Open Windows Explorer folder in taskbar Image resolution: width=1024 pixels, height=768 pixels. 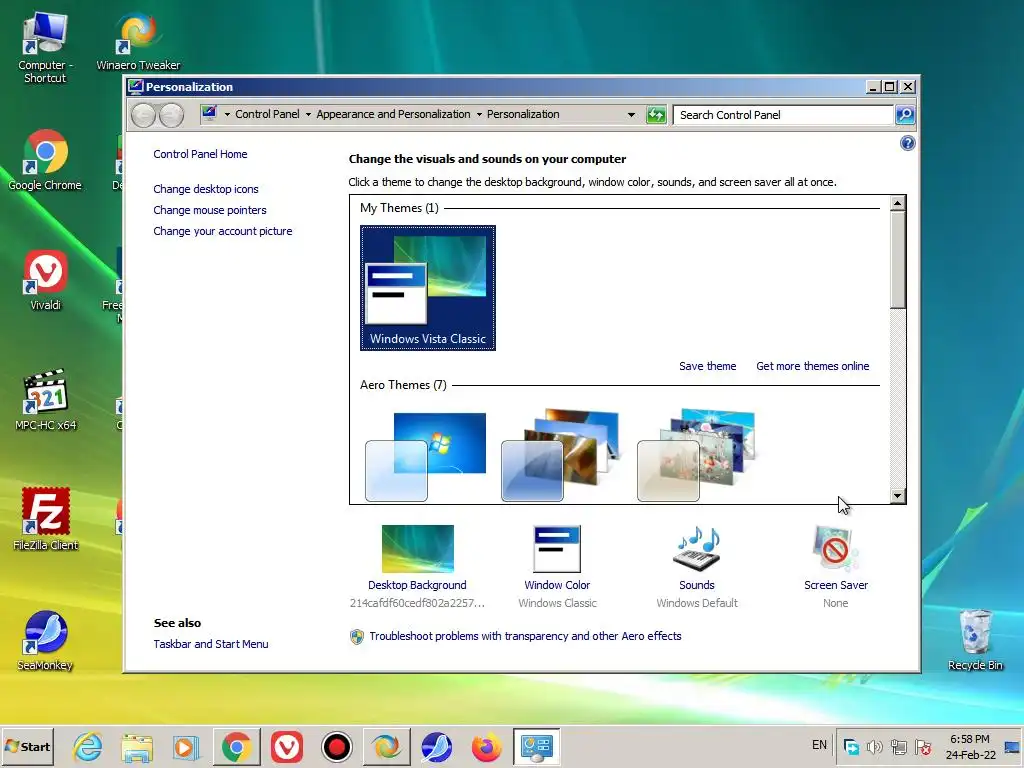pos(137,746)
